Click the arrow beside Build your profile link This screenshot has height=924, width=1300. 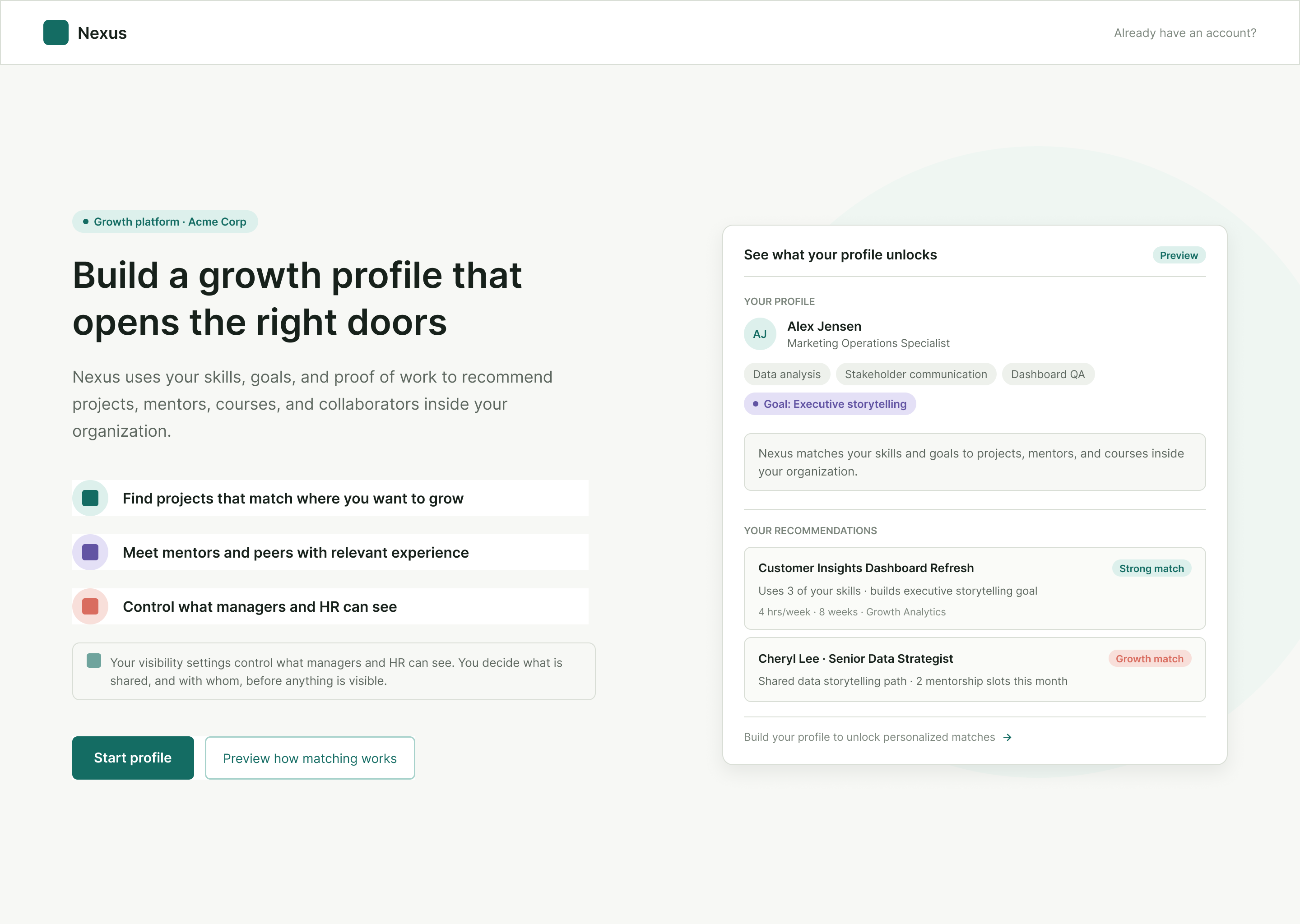tap(1007, 737)
